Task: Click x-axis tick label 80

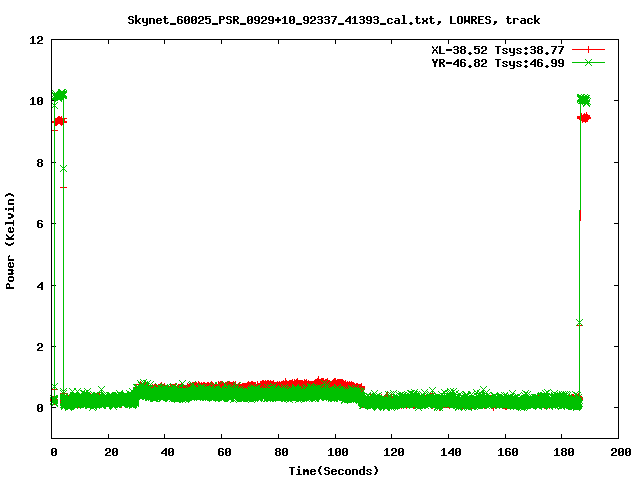Action: click(x=281, y=452)
